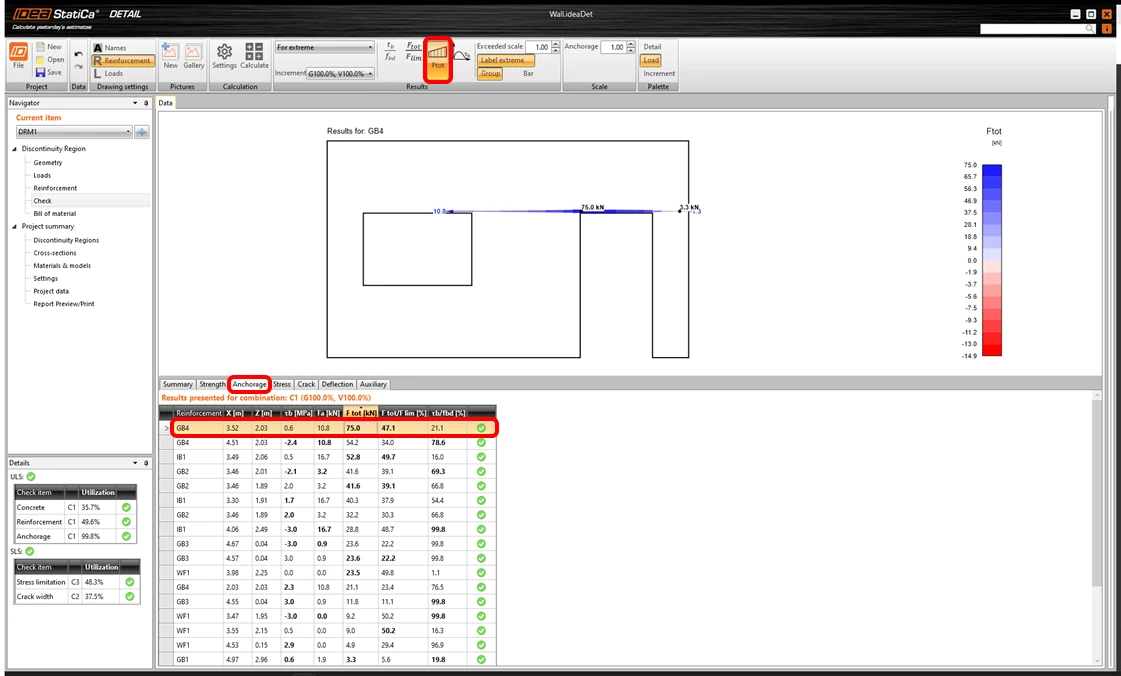
Task: Open Bill of material in navigator
Action: (54, 214)
